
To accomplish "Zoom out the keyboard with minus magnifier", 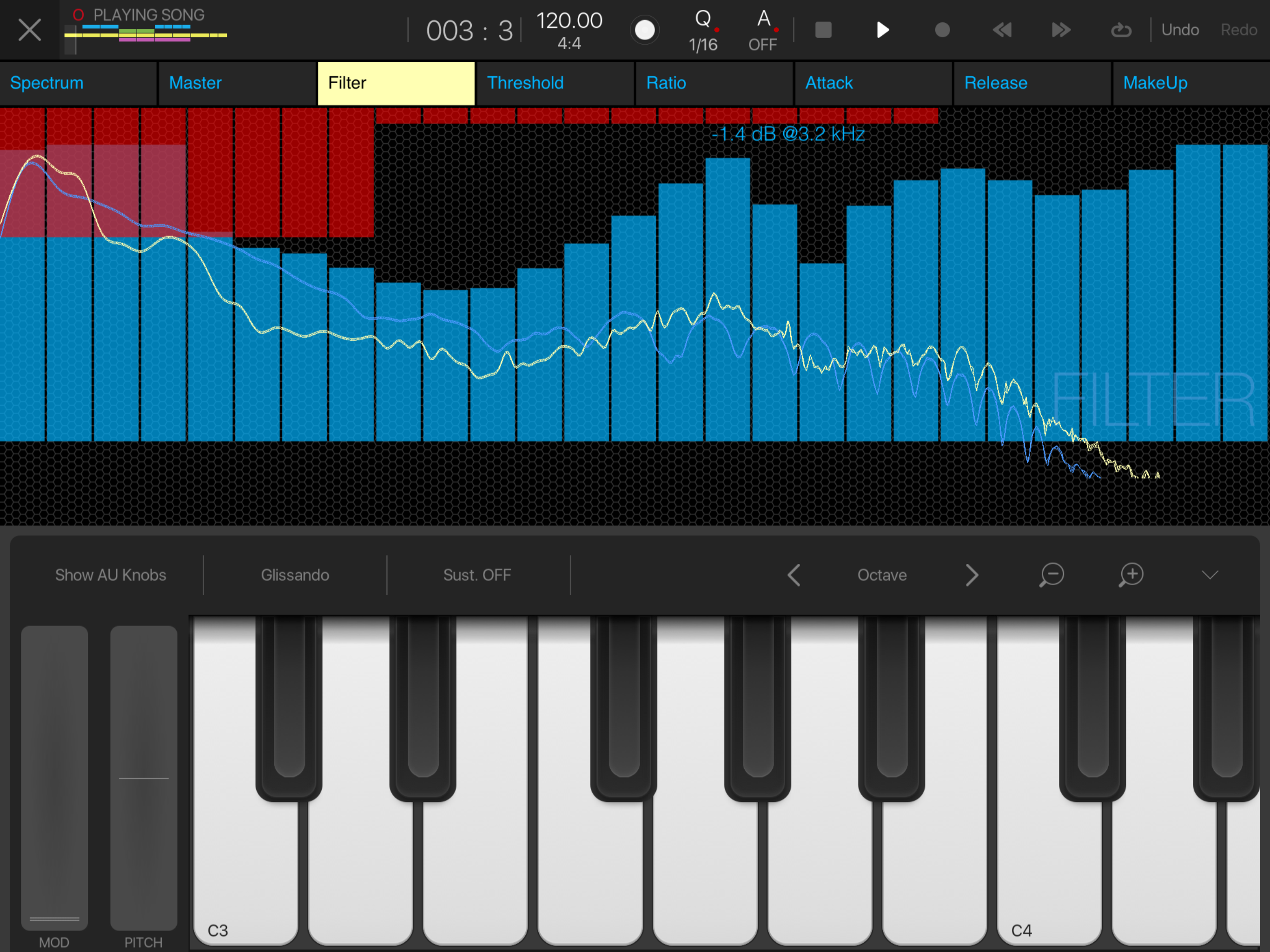I will tap(1051, 575).
